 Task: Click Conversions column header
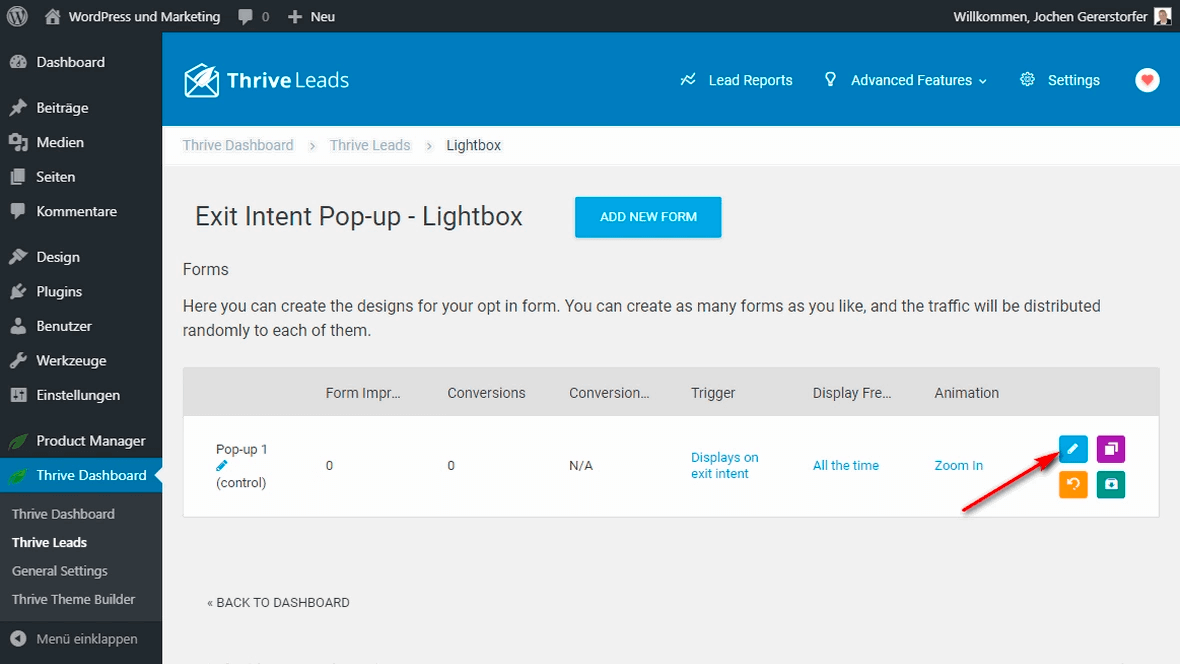pyautogui.click(x=486, y=393)
